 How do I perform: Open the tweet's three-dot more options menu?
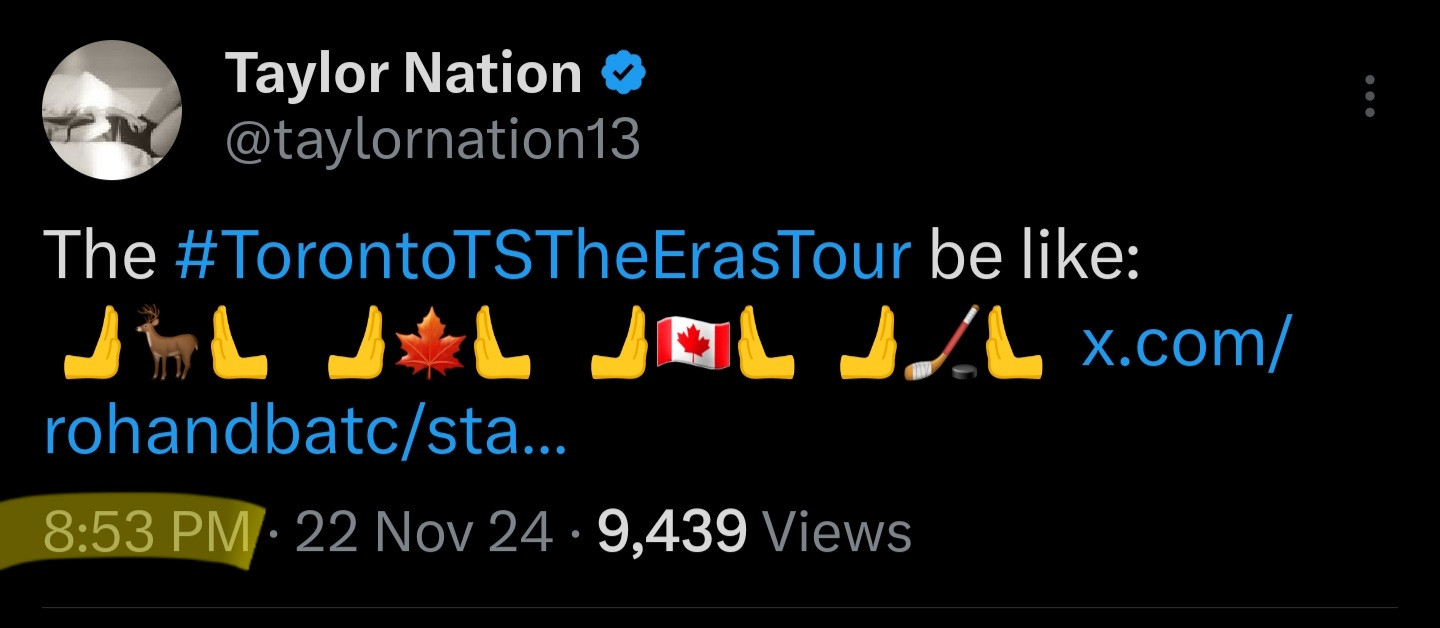click(1369, 97)
